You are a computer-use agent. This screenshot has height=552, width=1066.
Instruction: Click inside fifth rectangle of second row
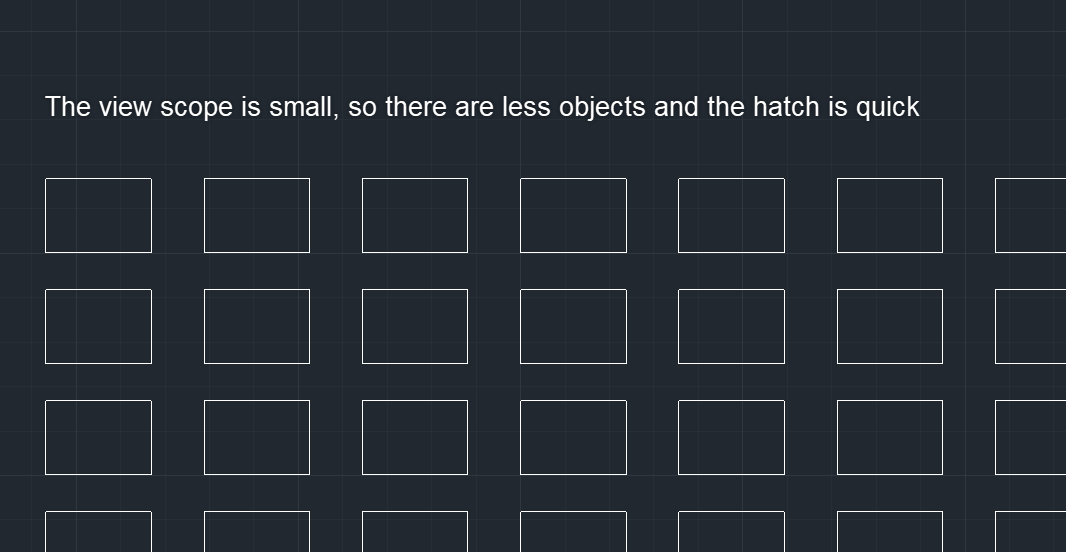click(x=732, y=326)
